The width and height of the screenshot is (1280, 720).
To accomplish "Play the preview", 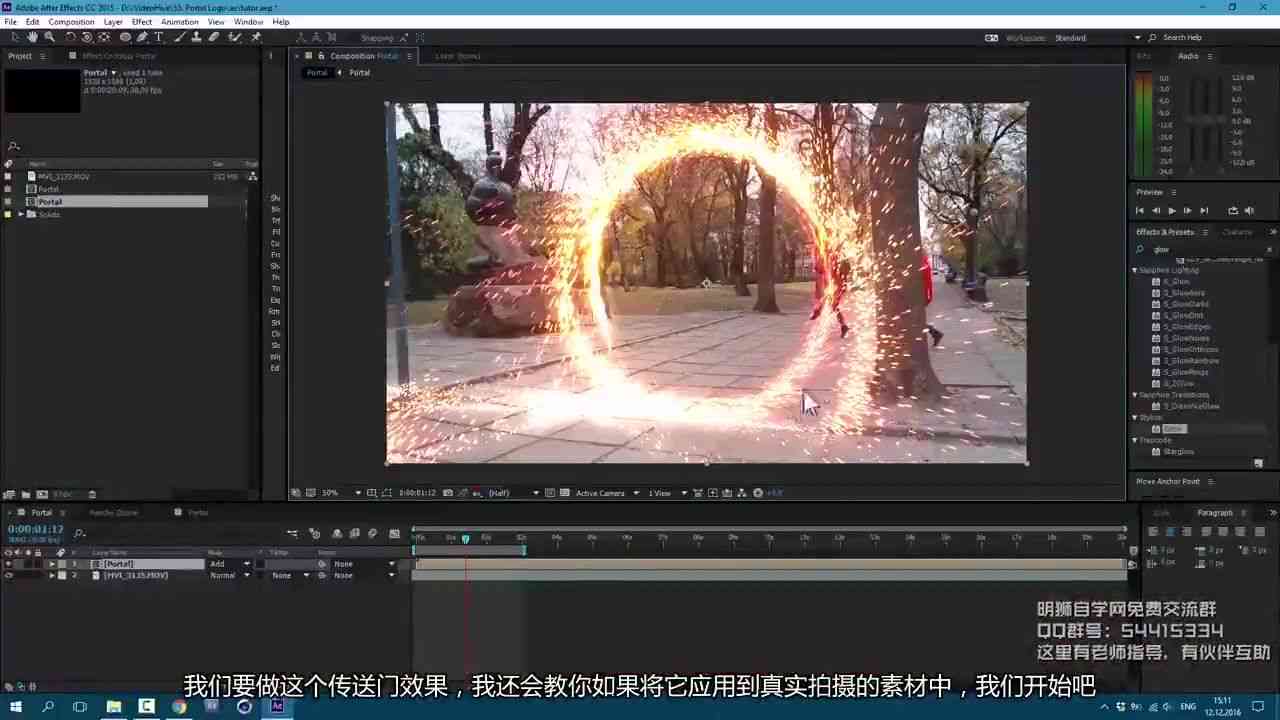I will tap(1171, 210).
